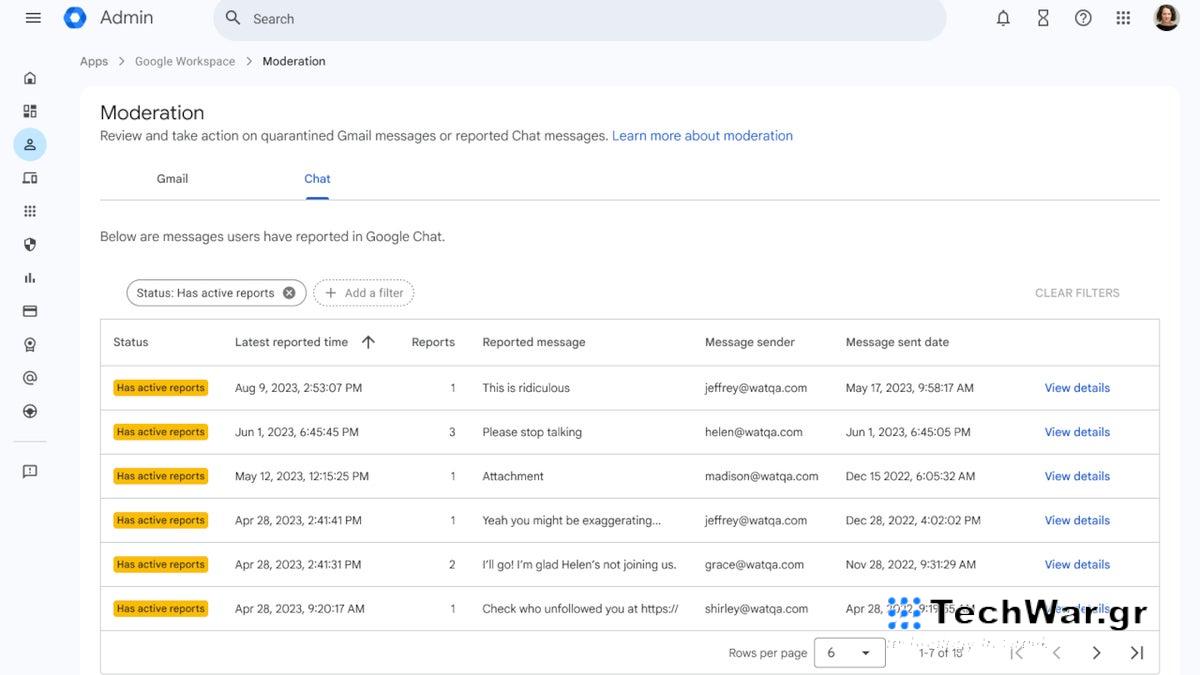Open the notifications bell

click(1003, 18)
